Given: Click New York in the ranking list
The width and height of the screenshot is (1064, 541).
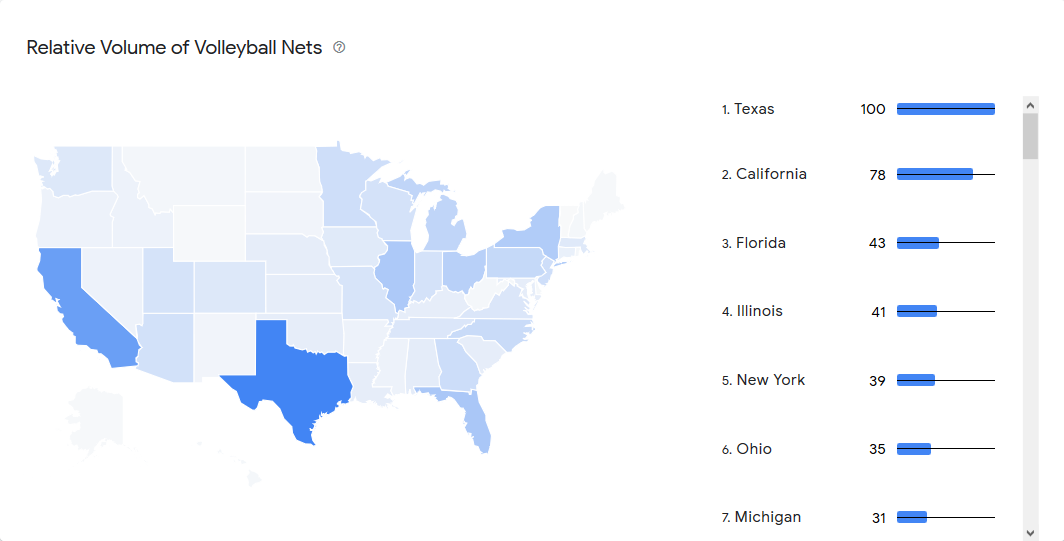Looking at the screenshot, I should point(770,380).
